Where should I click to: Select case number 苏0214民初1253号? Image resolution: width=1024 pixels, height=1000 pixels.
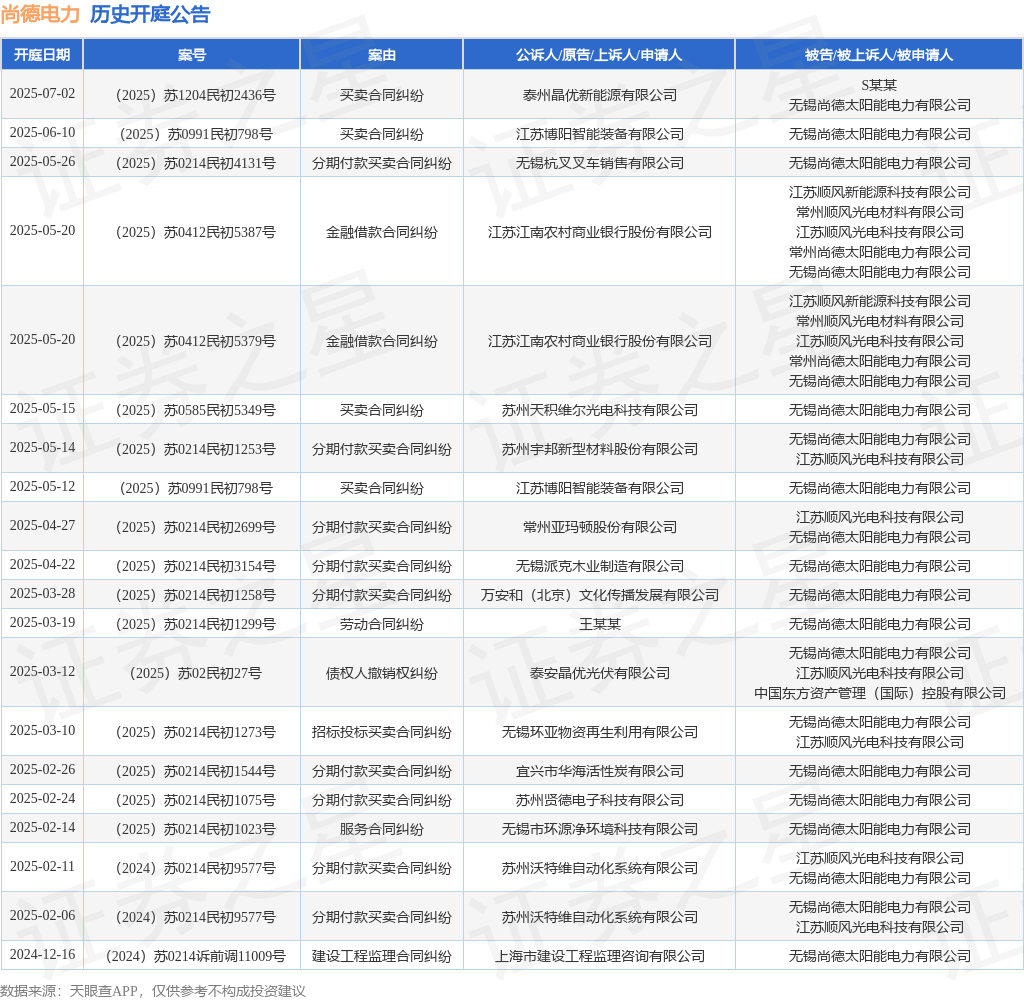[195, 449]
